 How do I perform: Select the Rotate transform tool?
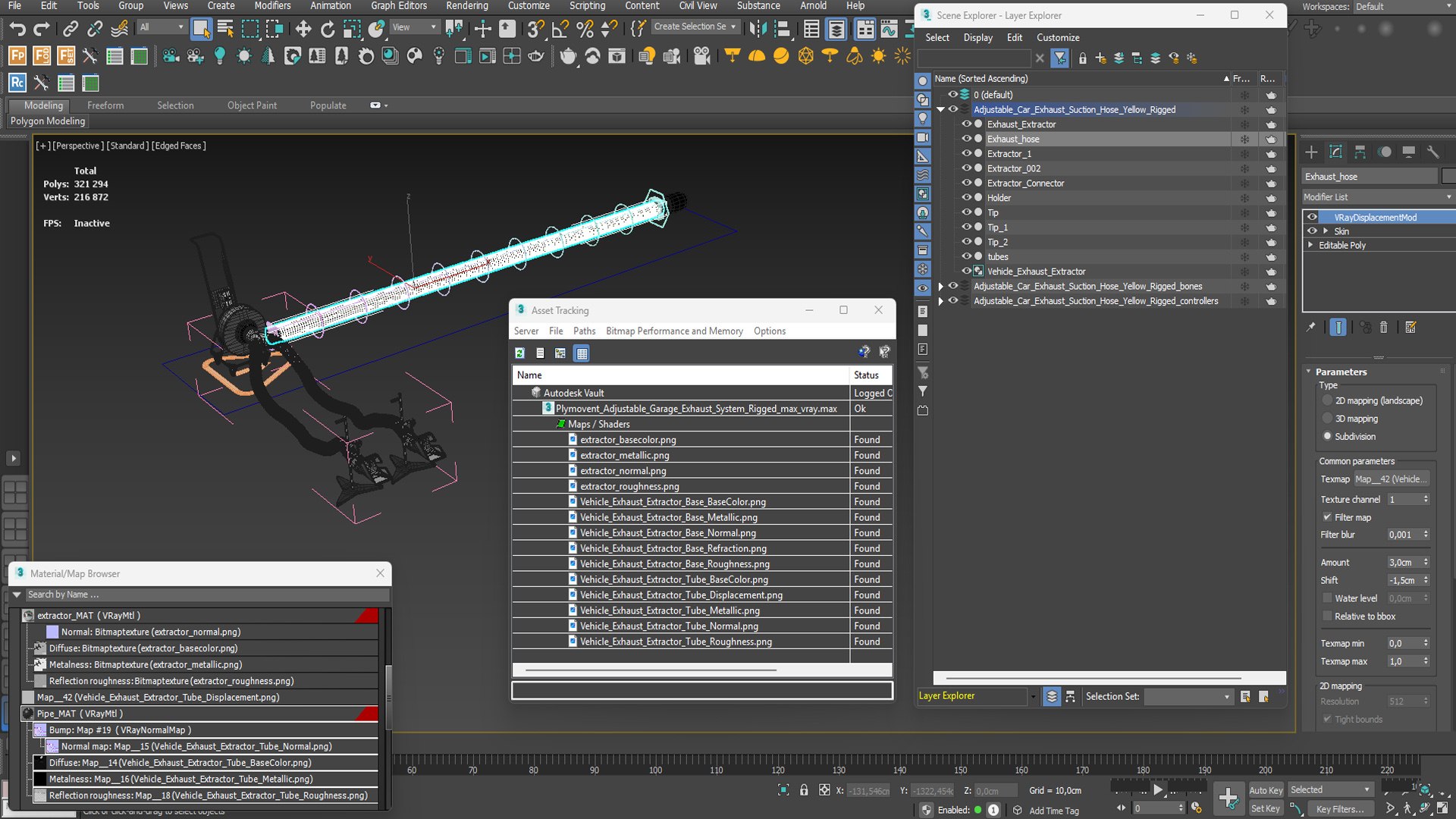point(328,30)
